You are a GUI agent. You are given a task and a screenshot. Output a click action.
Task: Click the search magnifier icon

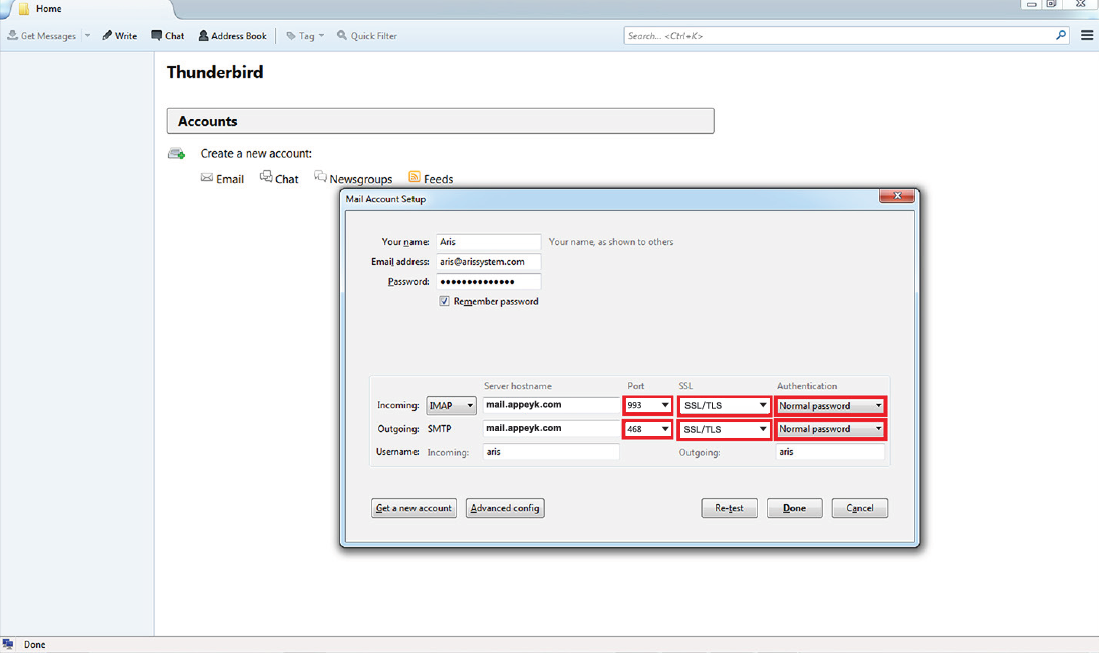tap(1060, 35)
